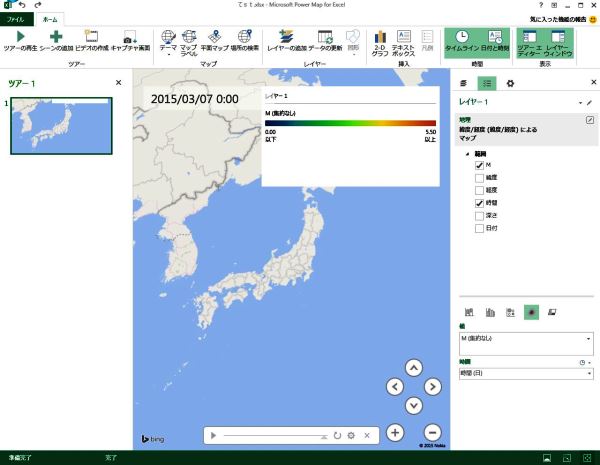Image resolution: width=600 pixels, height=465 pixels.
Task: Check the 緯度 field checkbox
Action: [479, 178]
